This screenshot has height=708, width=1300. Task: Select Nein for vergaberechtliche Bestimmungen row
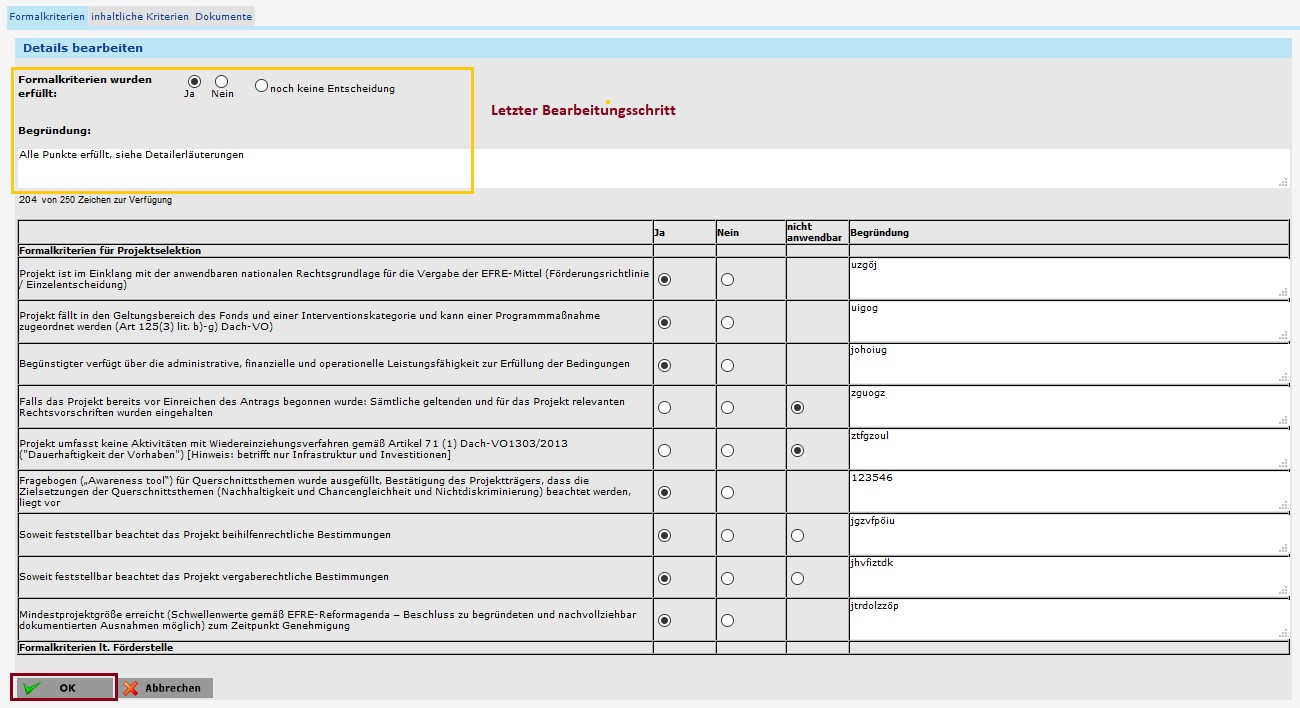click(727, 578)
